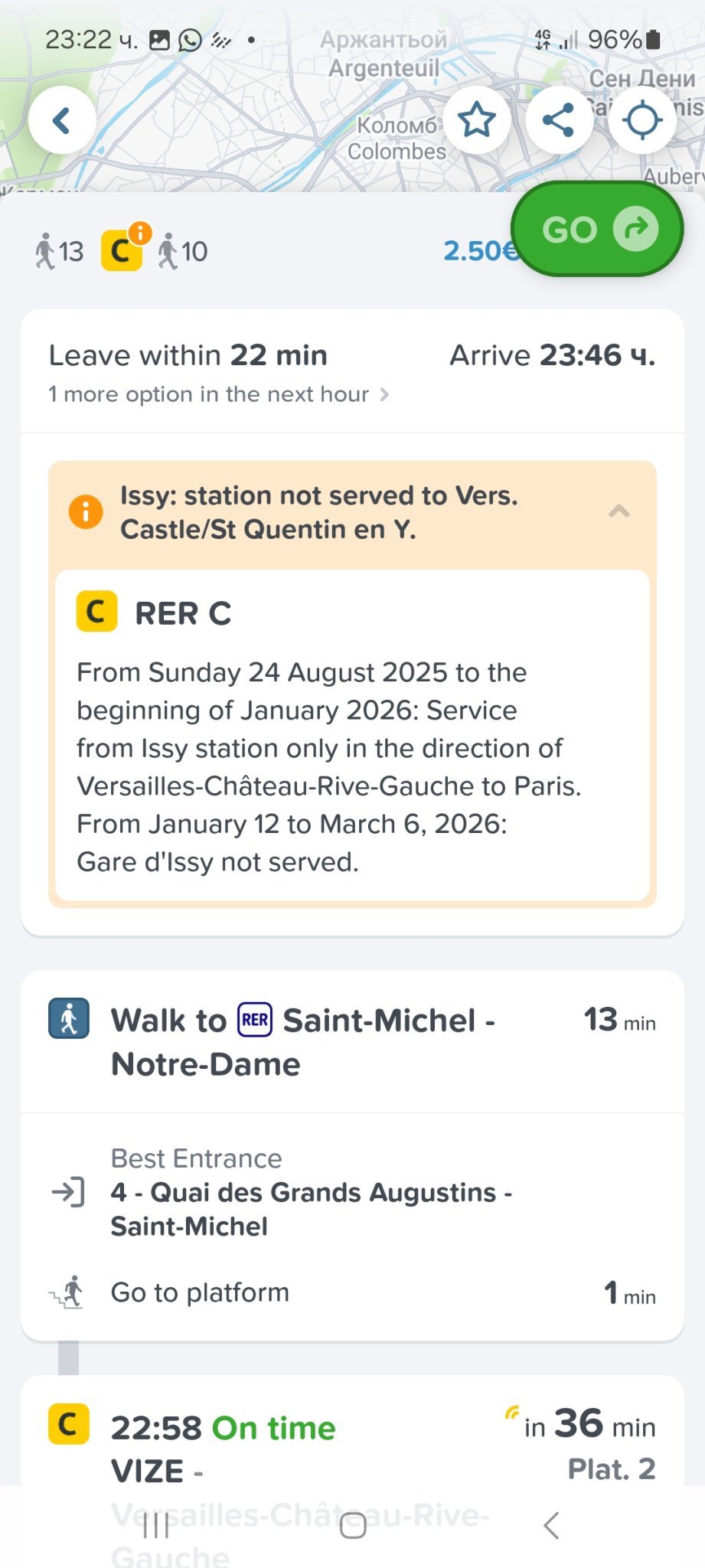
Task: Tap the back arrow button
Action: [62, 120]
